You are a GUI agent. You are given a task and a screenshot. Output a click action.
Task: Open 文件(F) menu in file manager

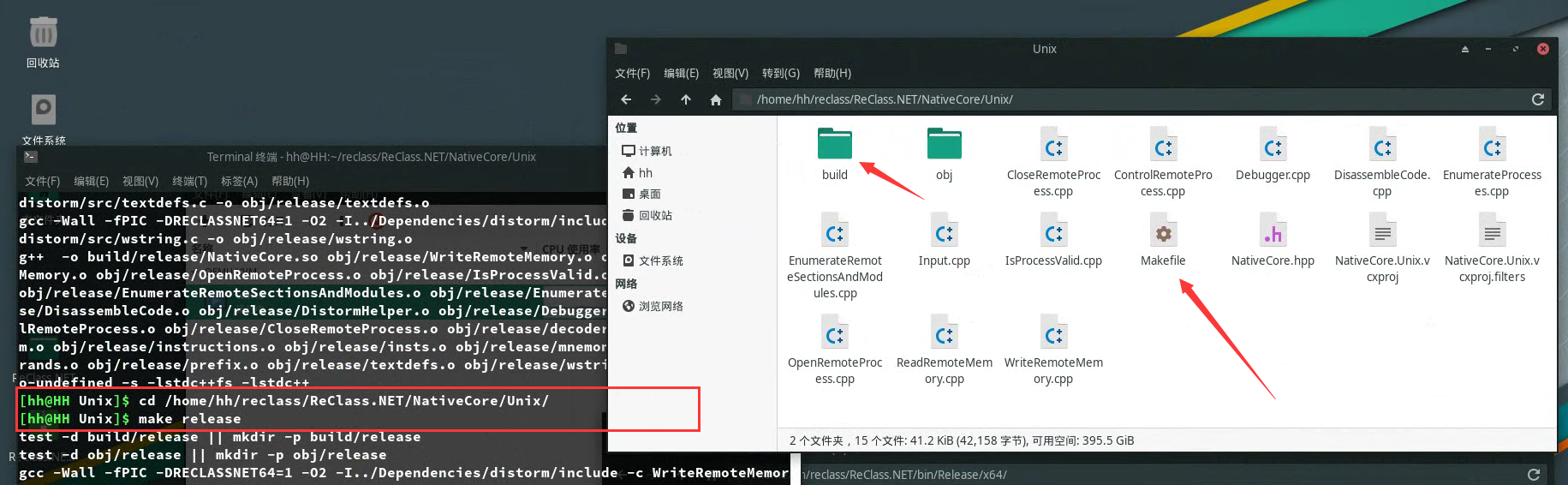(632, 74)
